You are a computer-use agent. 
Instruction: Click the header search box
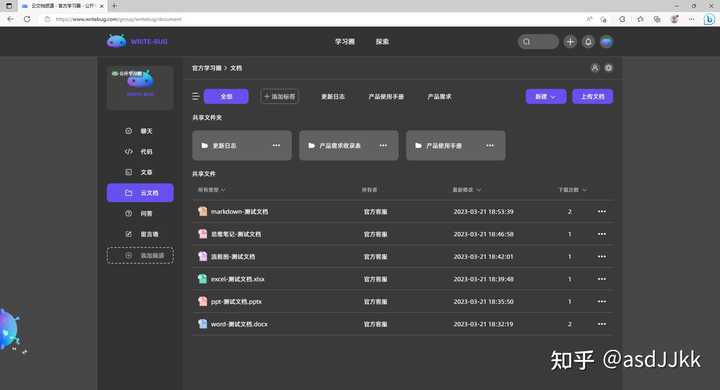point(538,42)
